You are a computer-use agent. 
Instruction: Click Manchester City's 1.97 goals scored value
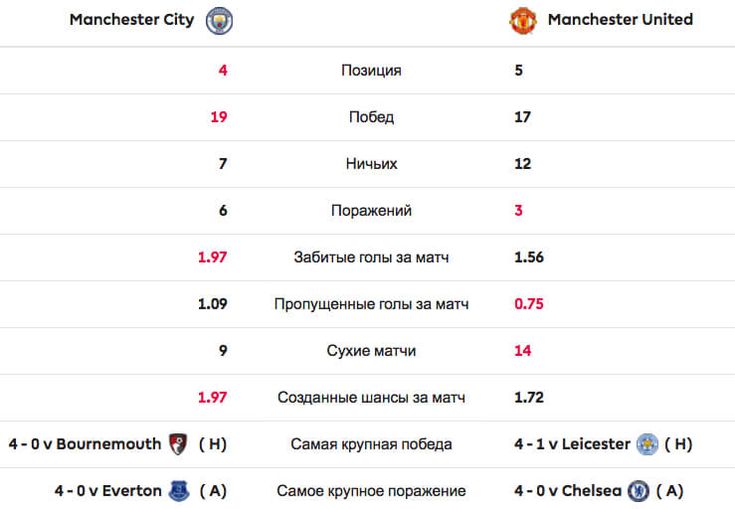(212, 257)
